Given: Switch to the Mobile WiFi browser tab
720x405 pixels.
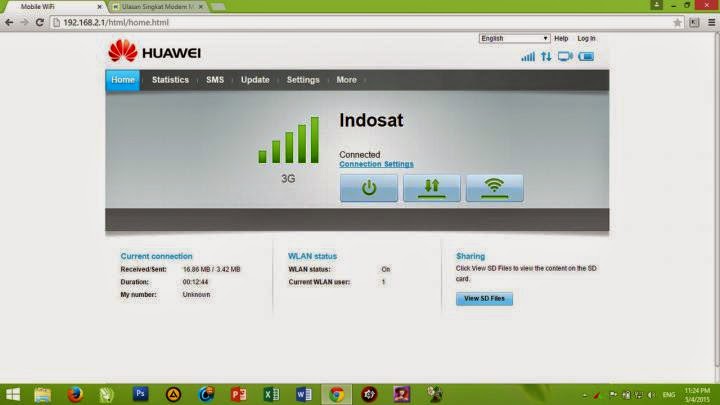Looking at the screenshot, I should (x=54, y=7).
